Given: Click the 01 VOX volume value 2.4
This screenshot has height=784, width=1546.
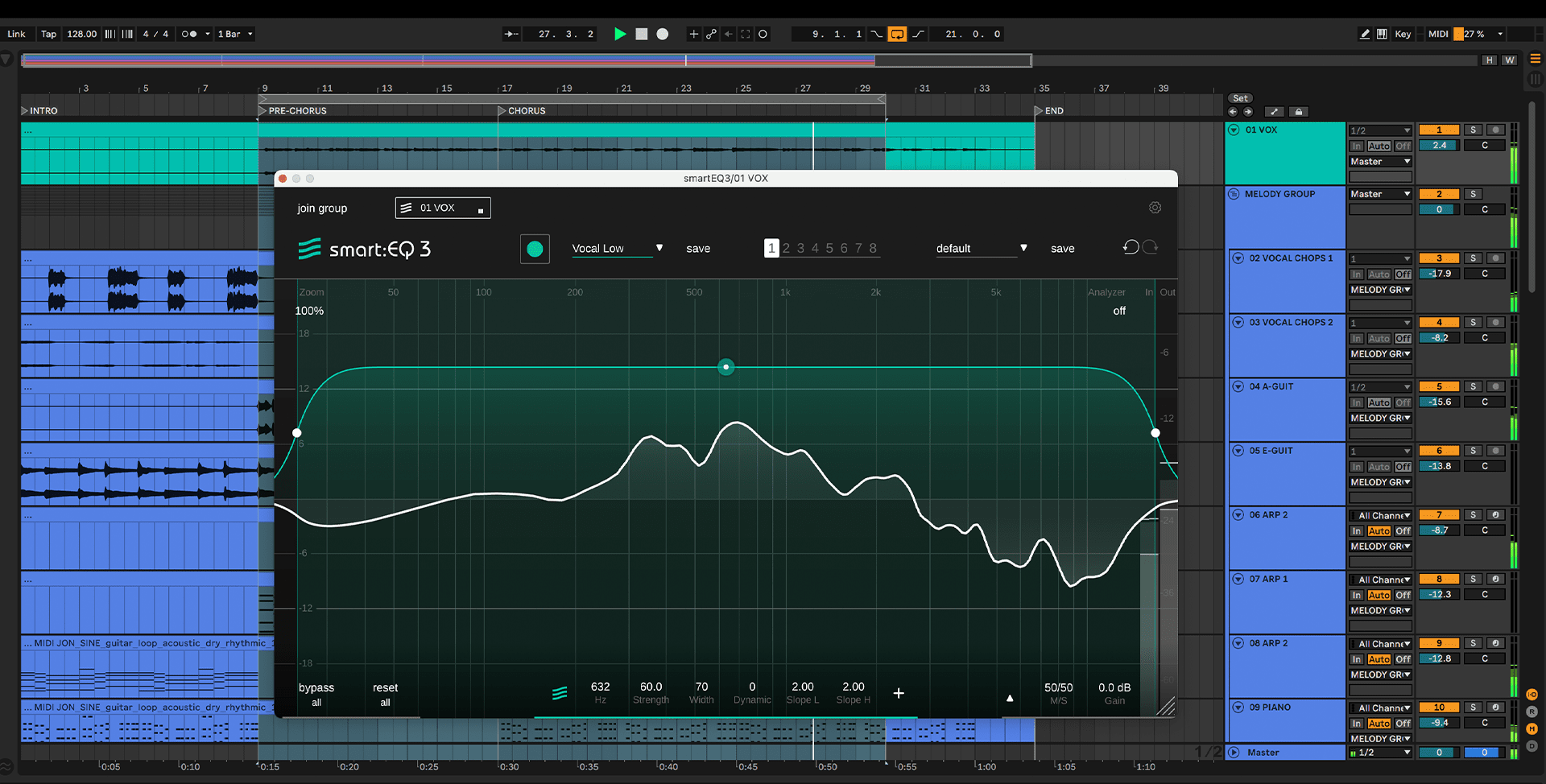Looking at the screenshot, I should click(1439, 146).
